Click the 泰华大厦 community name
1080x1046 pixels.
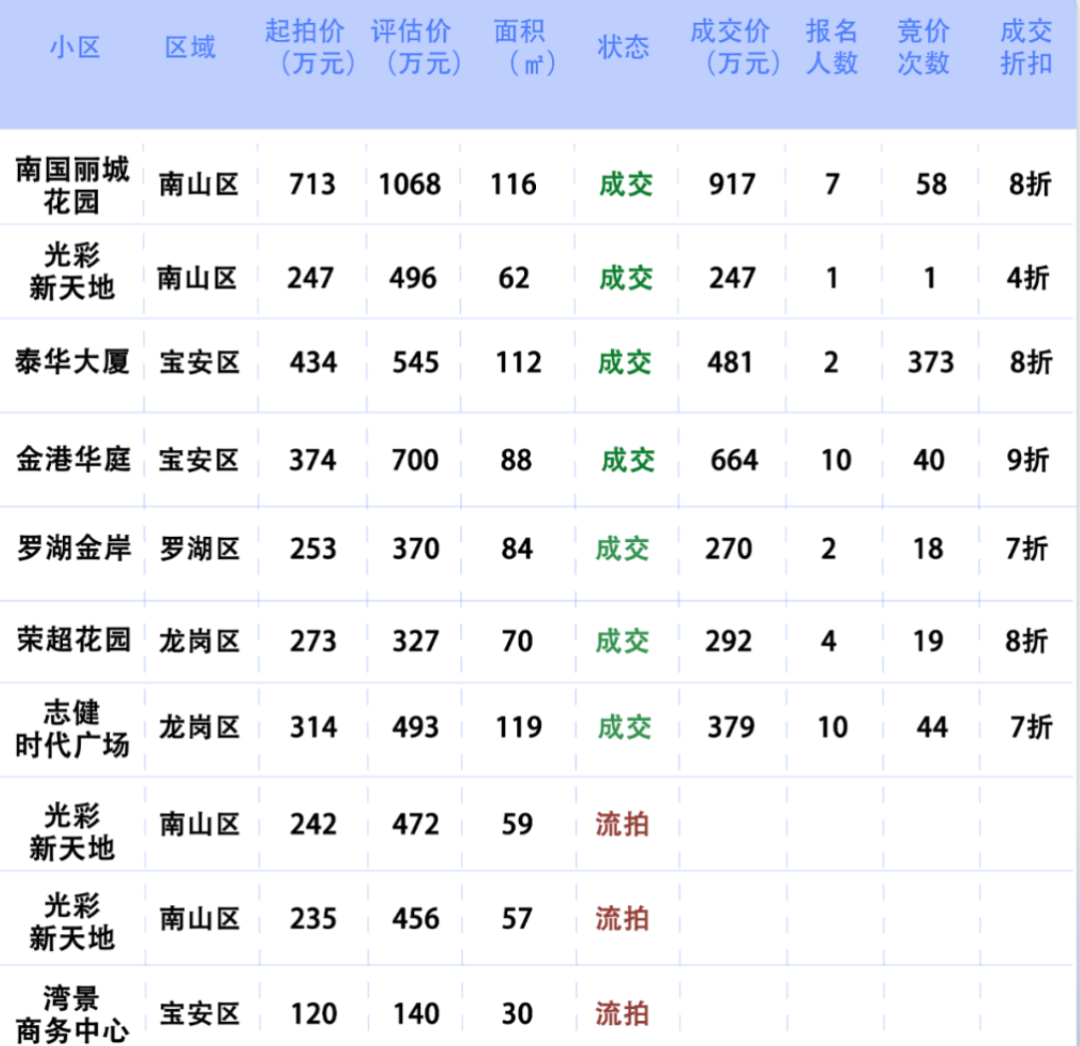72,362
